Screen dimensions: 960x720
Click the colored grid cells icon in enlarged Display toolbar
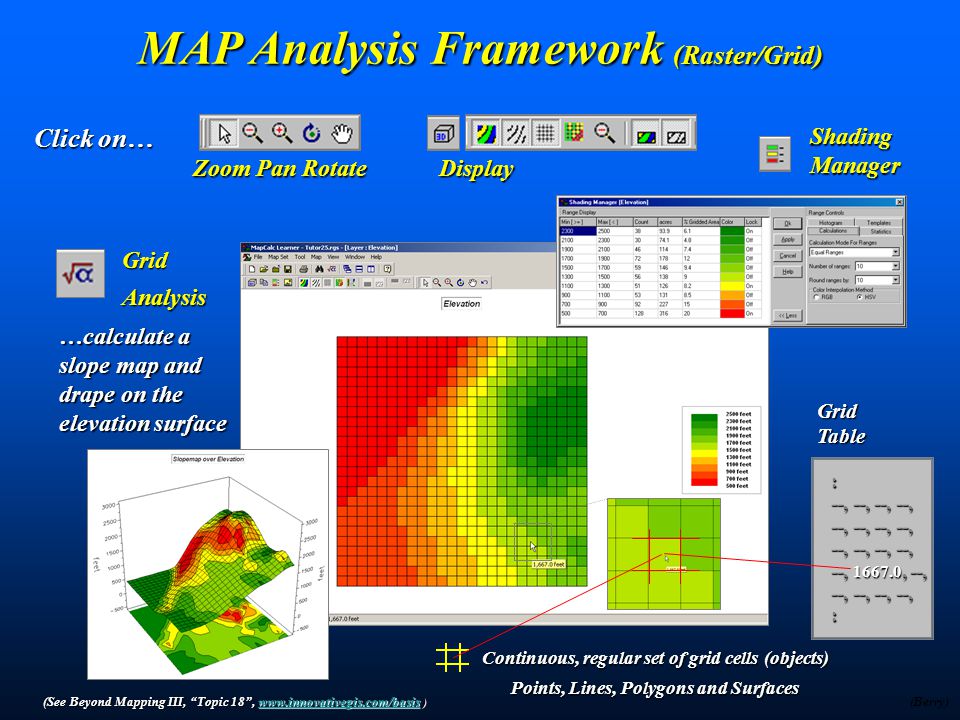coord(574,132)
